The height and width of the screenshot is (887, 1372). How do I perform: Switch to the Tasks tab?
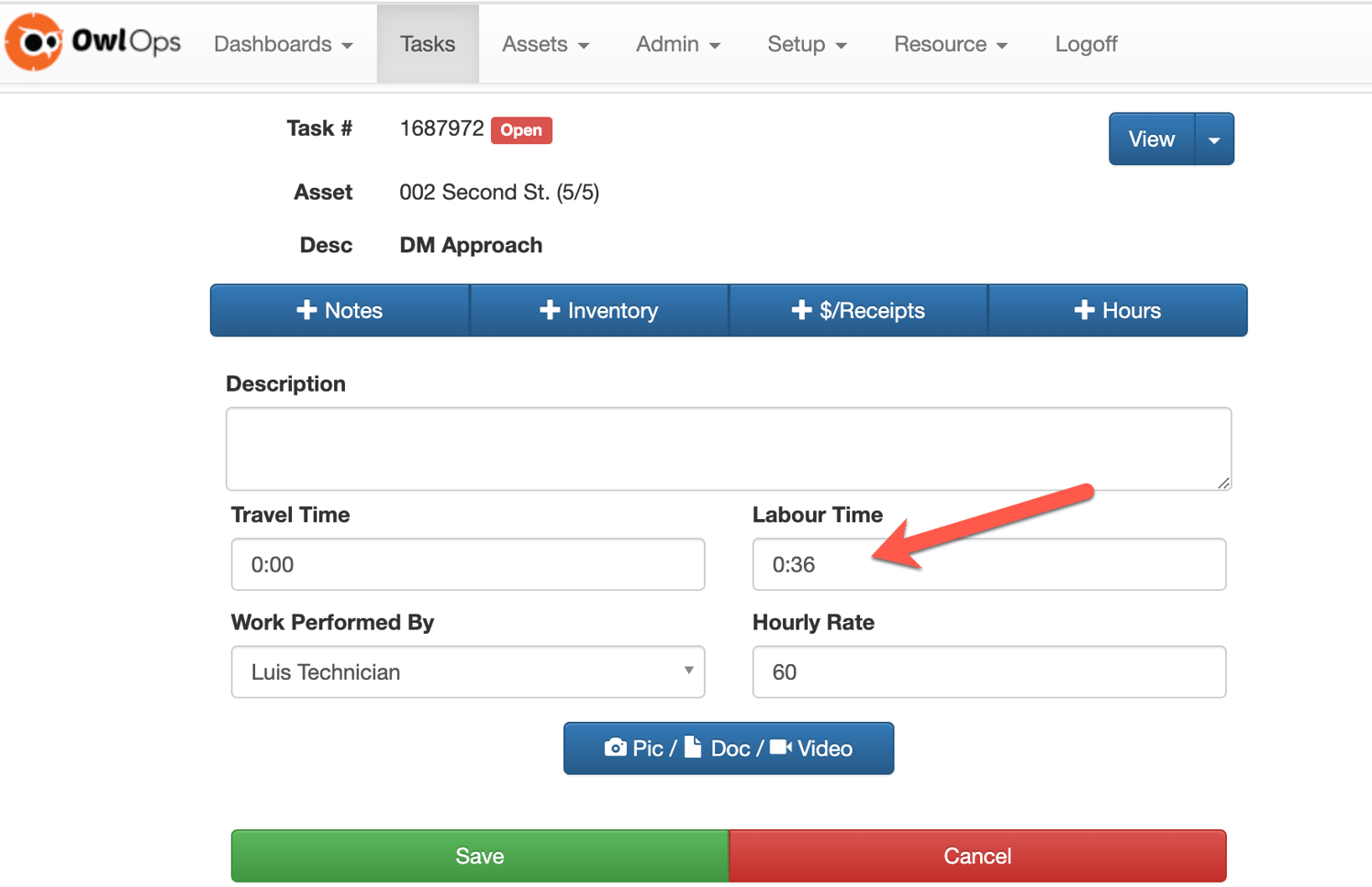point(428,43)
